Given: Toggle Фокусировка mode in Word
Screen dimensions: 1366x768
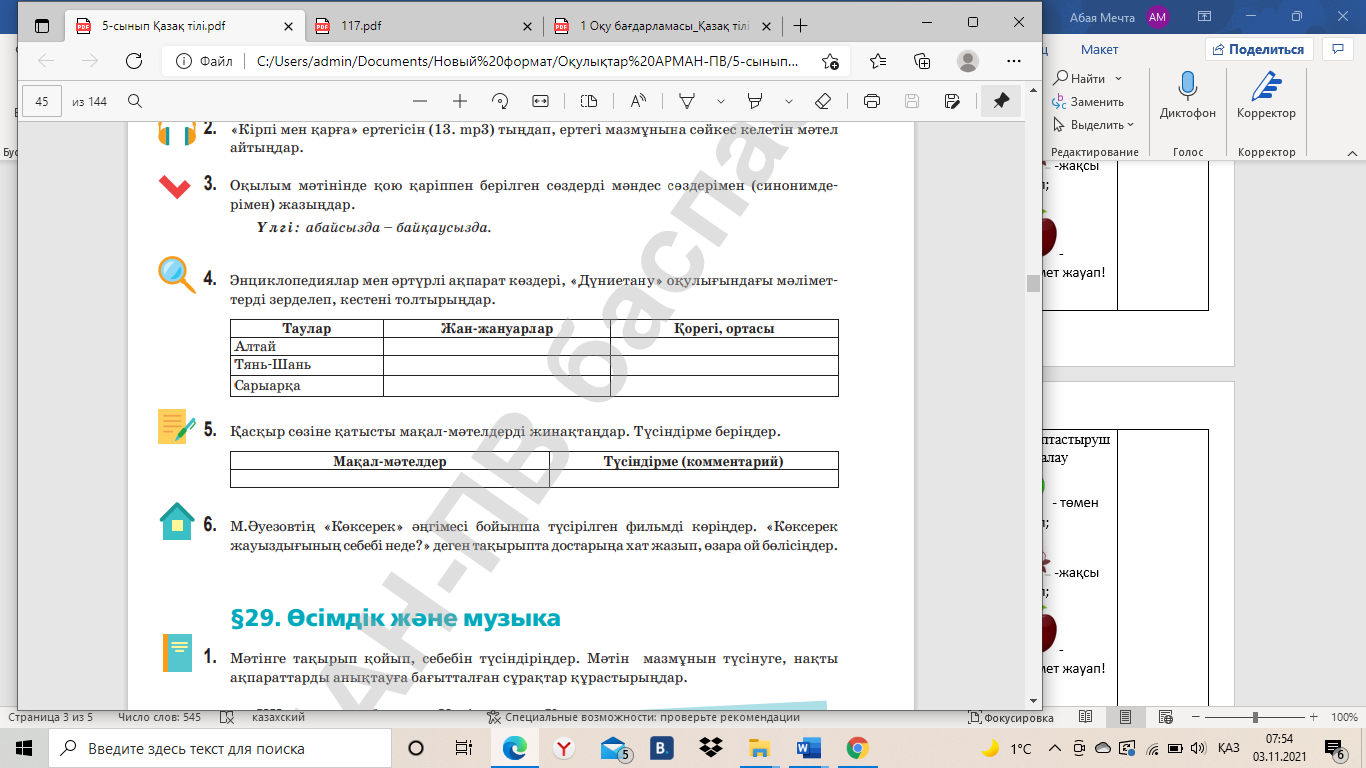Looking at the screenshot, I should (1011, 717).
